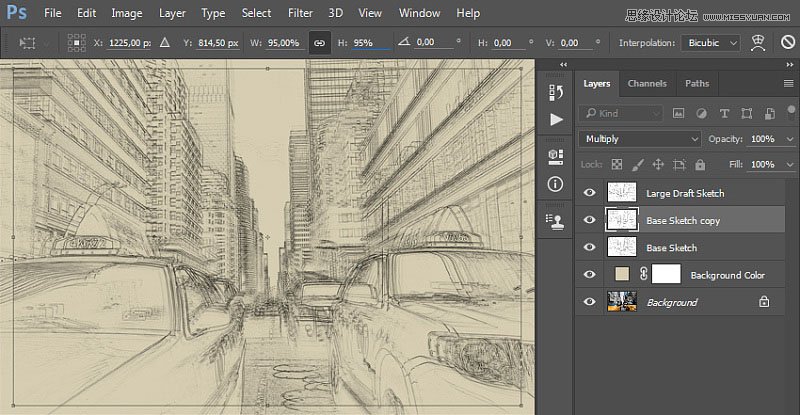Select the Large Draft Sketch layer name
Screen dimensions: 800x415
point(685,193)
